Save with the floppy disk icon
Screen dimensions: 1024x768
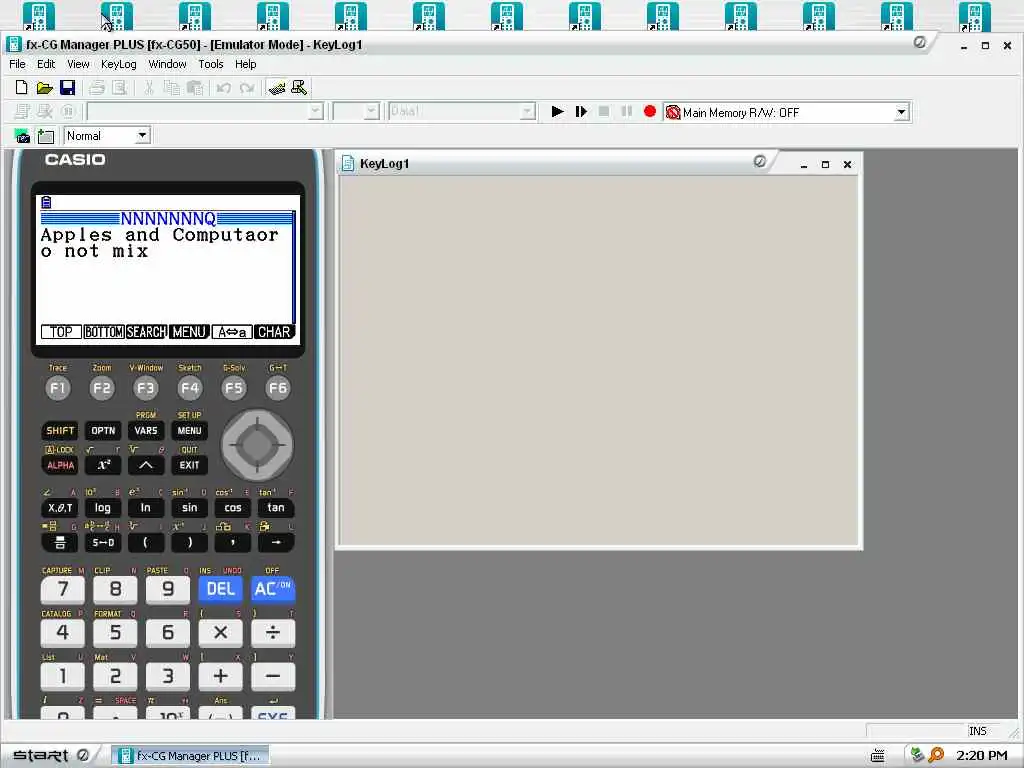coord(67,88)
